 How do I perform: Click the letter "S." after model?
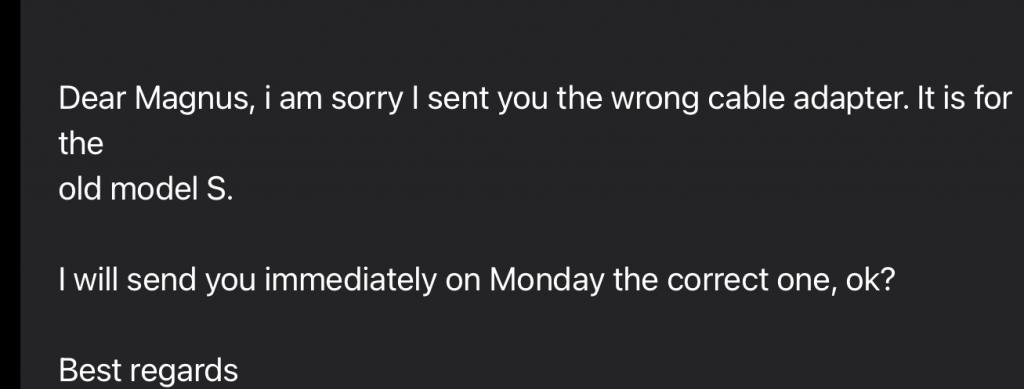click(x=219, y=189)
